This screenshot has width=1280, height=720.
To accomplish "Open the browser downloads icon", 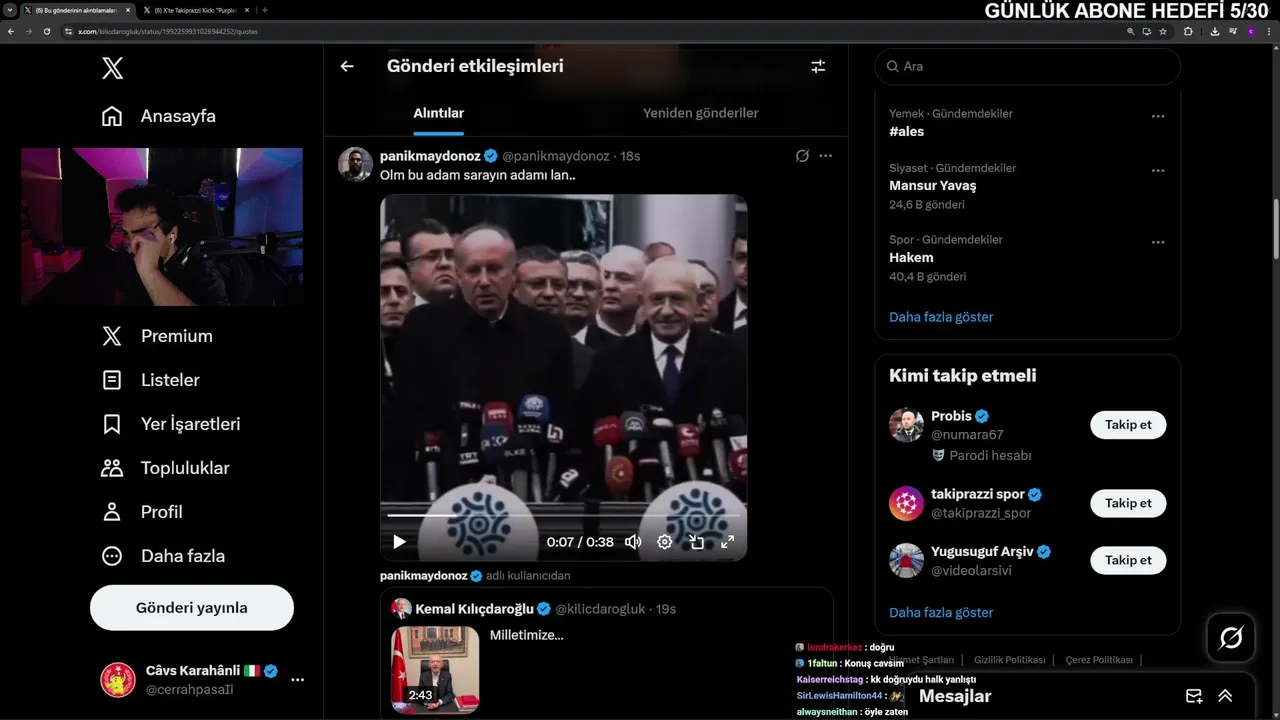I will coord(1214,31).
